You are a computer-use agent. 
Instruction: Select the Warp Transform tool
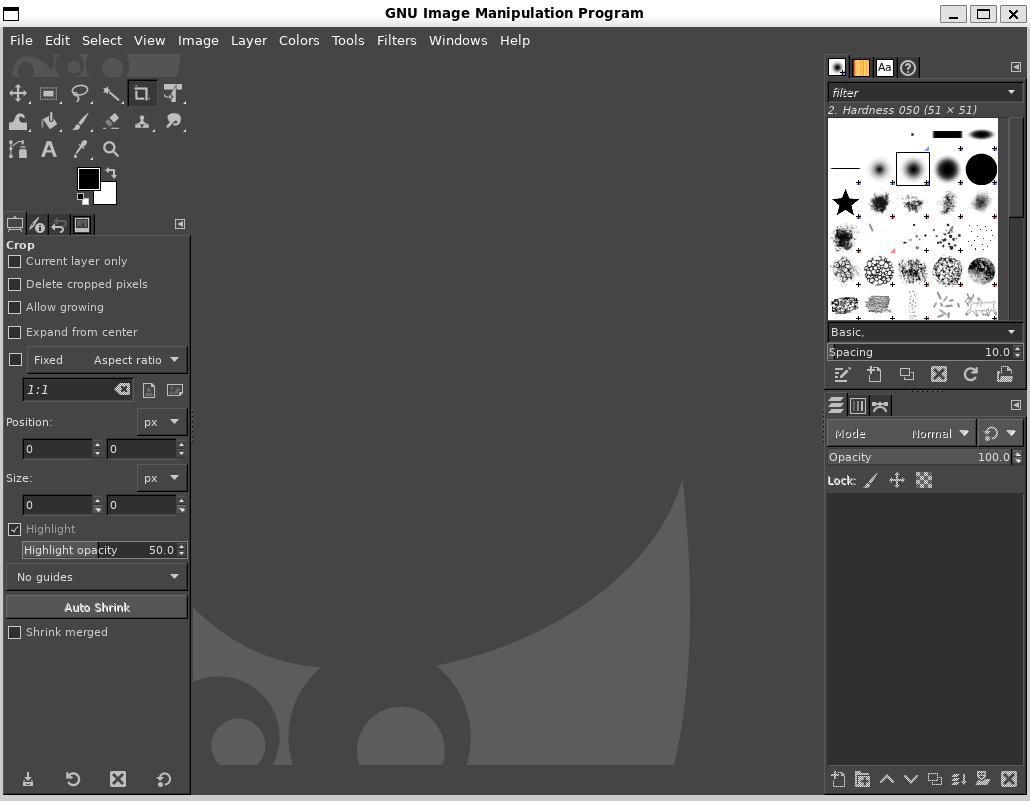(18, 122)
